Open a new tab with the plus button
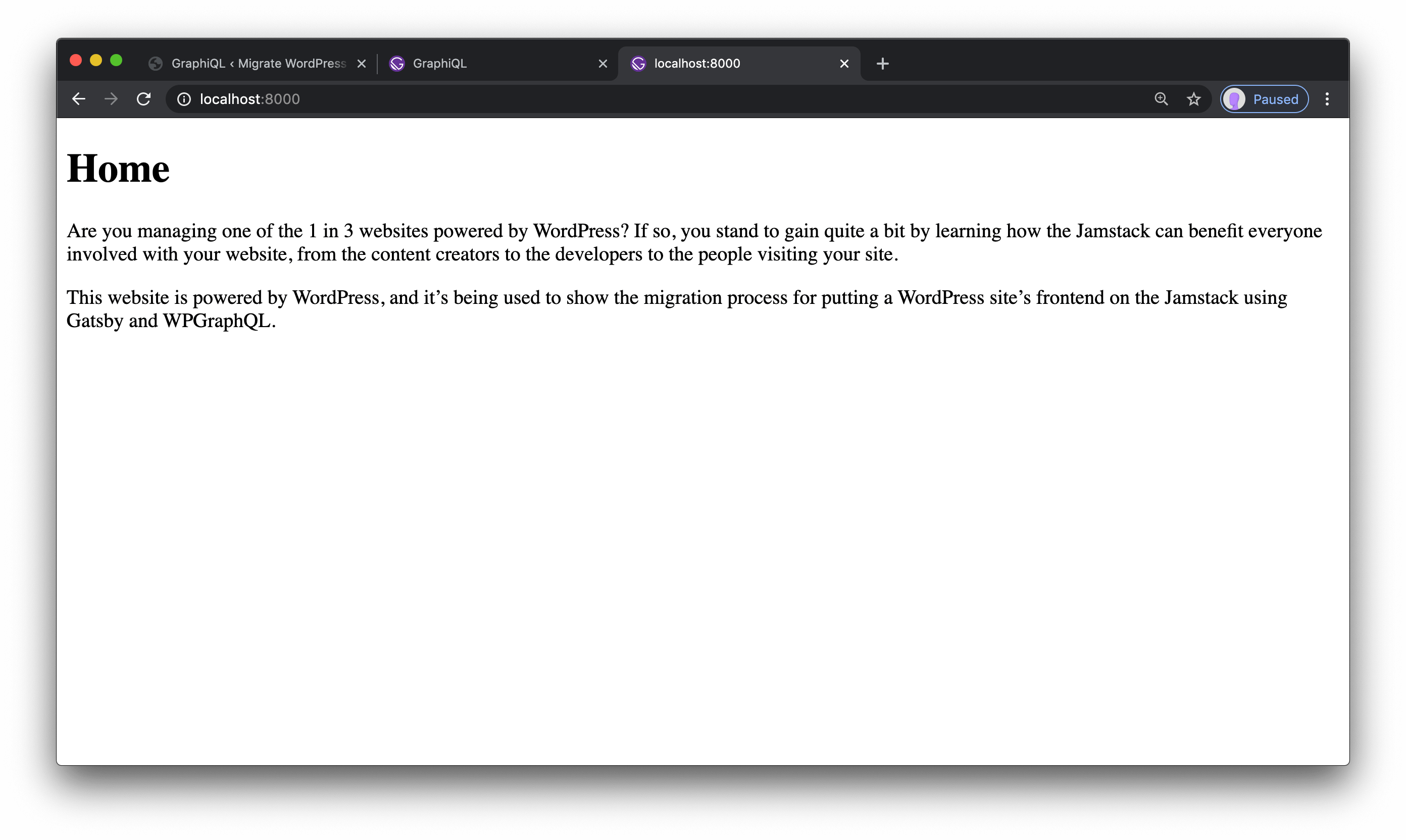Screen dimensions: 1406x840 (x=882, y=64)
